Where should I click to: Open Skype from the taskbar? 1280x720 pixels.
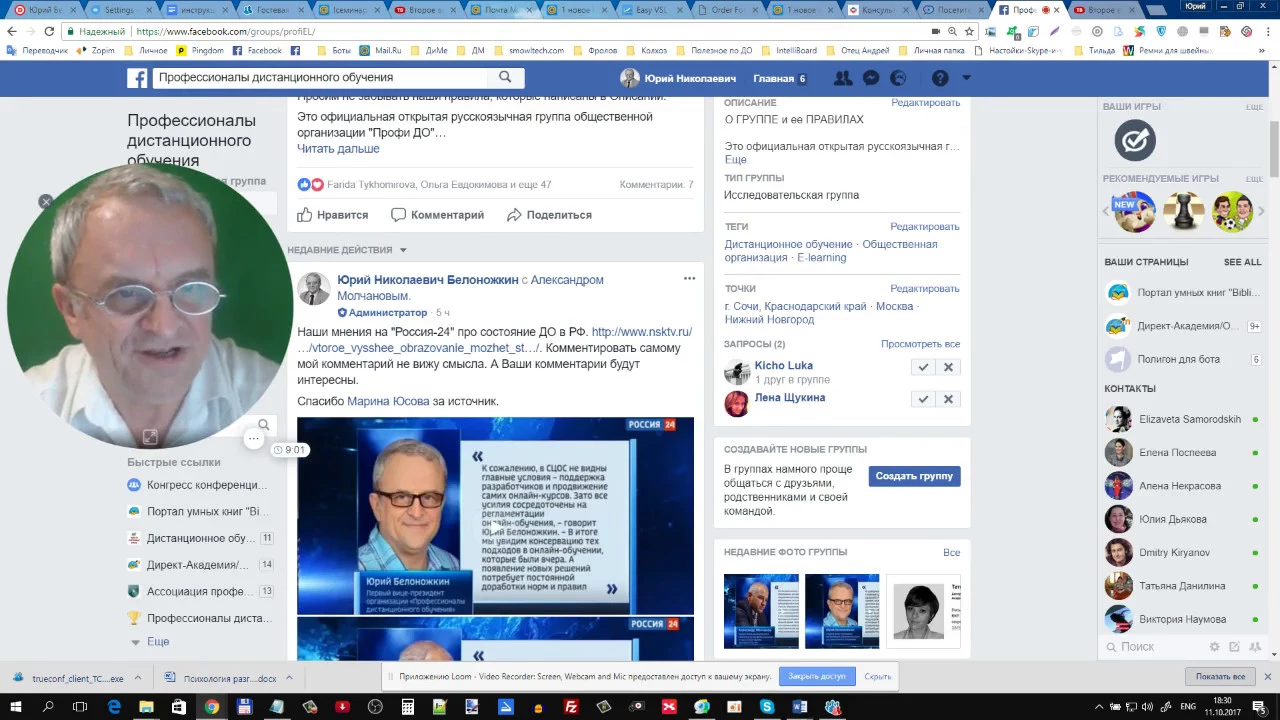767,707
